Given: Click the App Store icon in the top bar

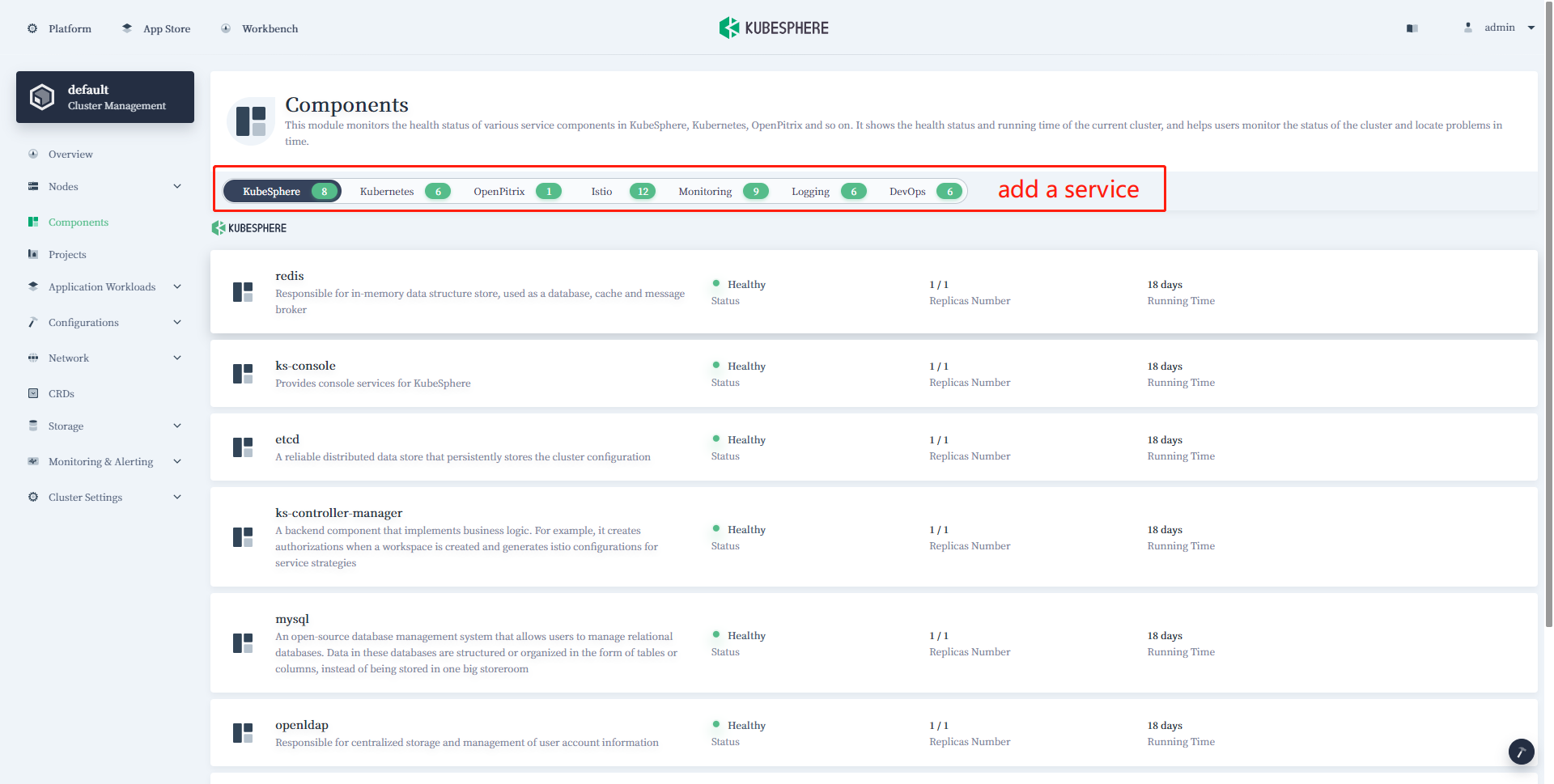Looking at the screenshot, I should tap(126, 27).
